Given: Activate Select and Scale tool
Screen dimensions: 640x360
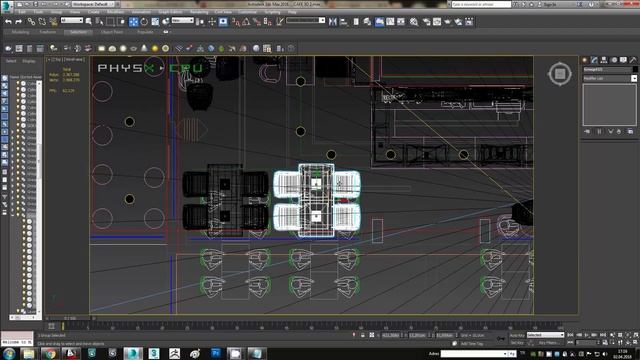Looking at the screenshot, I should pos(155,22).
